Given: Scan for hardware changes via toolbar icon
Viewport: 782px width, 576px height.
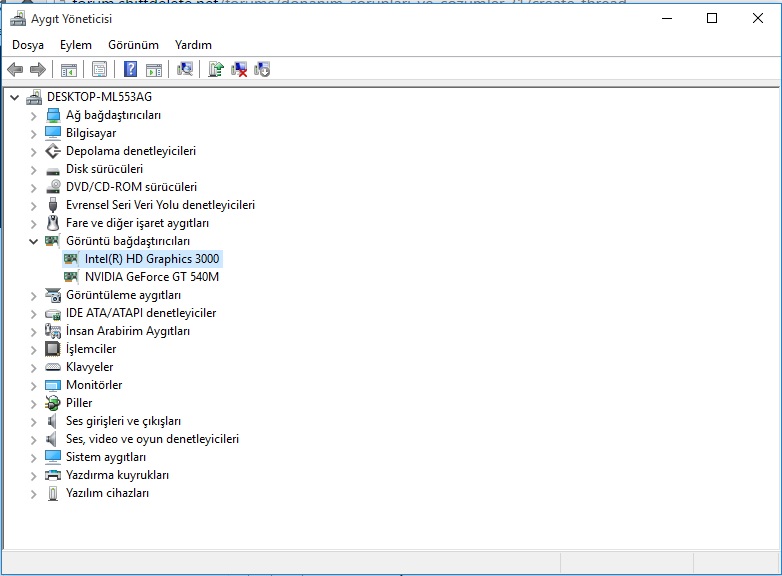Looking at the screenshot, I should pyautogui.click(x=185, y=69).
